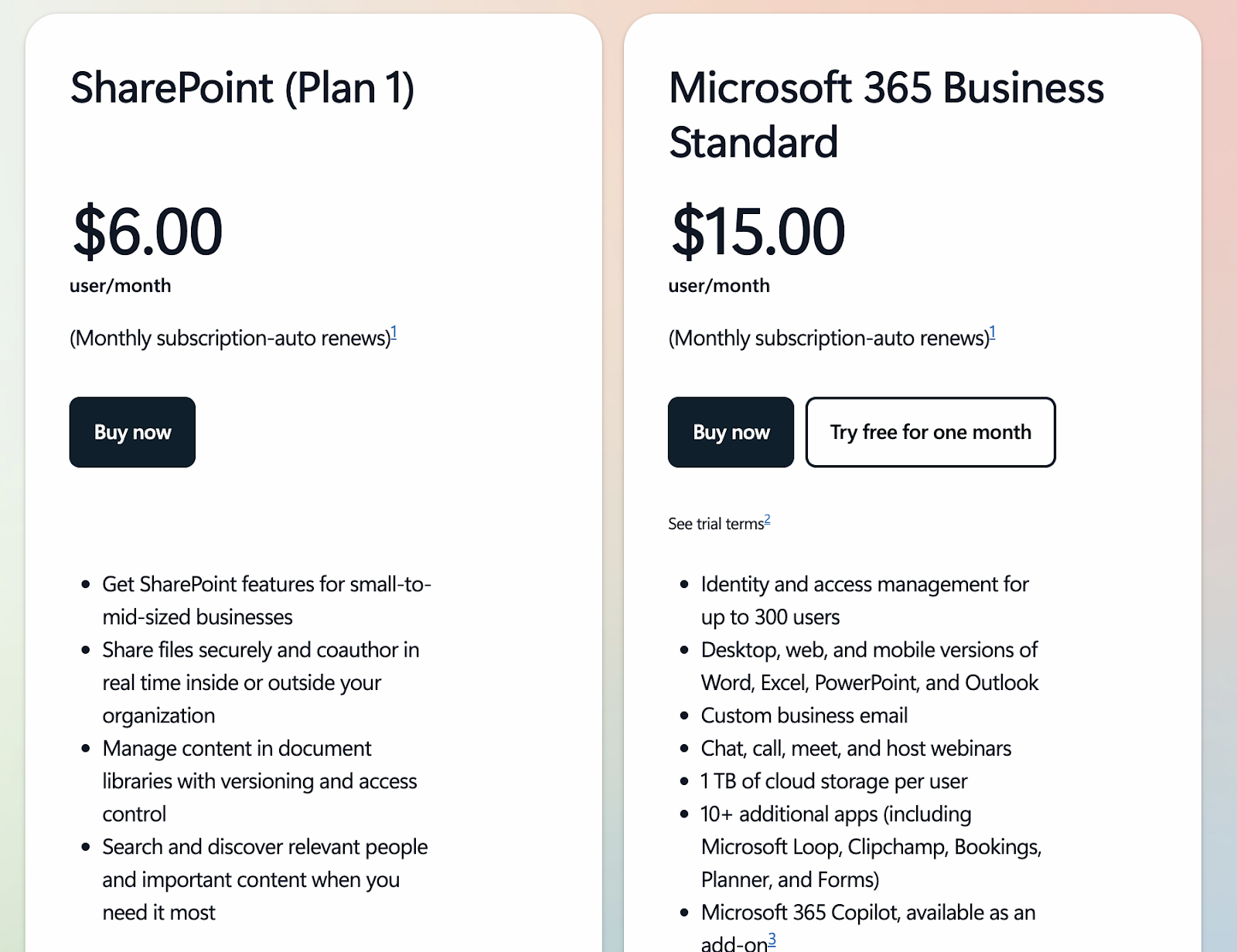Click the Get SharePoint features bullet
Viewport: 1237px width, 952px height.
(x=267, y=600)
